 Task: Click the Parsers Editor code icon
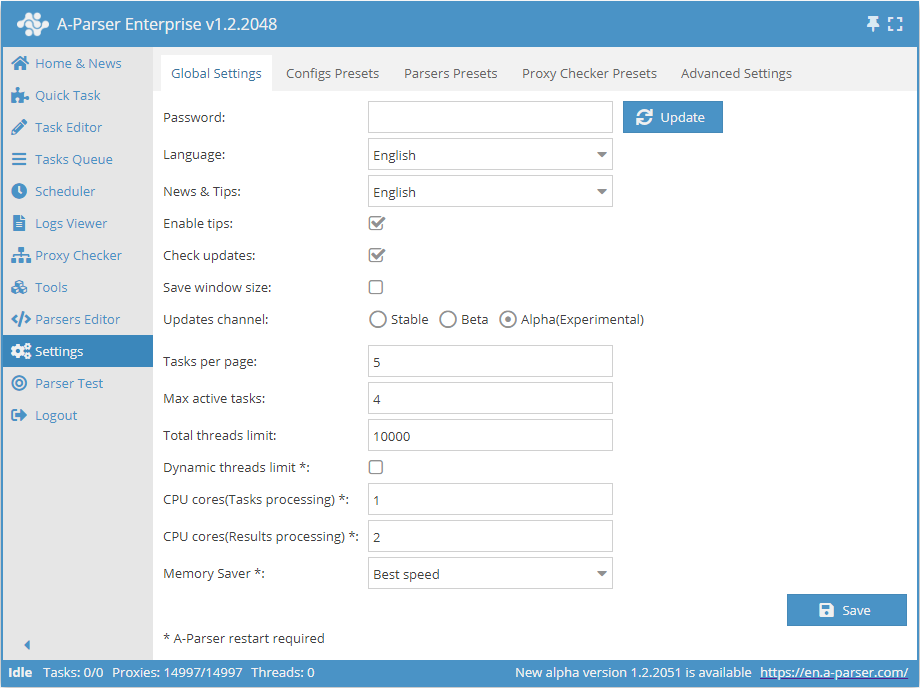click(19, 319)
